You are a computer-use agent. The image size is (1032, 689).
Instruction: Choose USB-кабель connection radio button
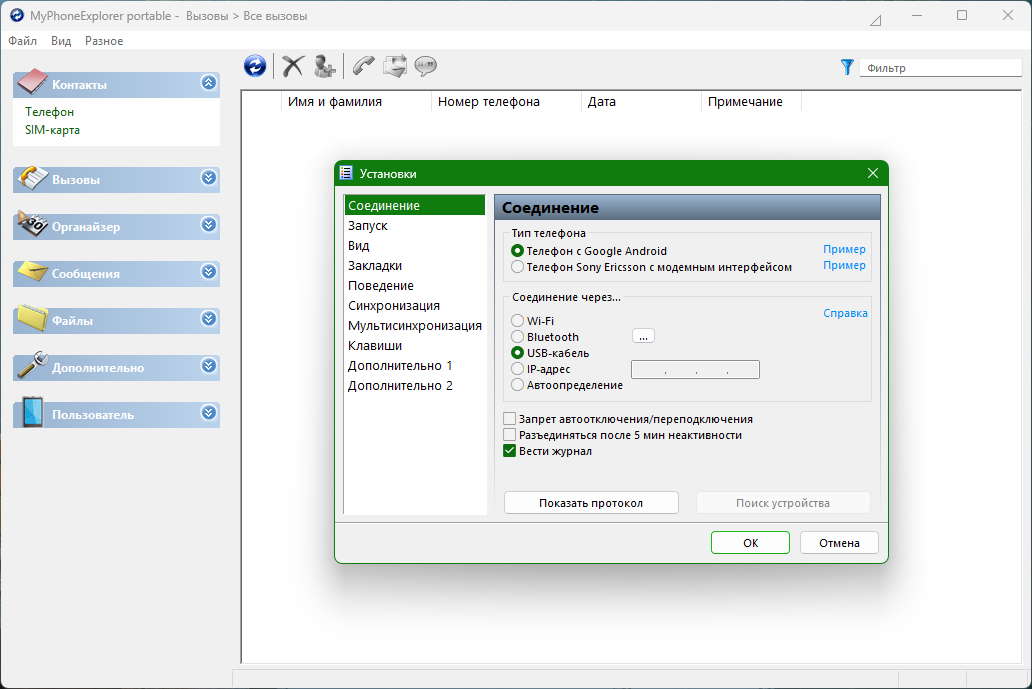coord(517,353)
